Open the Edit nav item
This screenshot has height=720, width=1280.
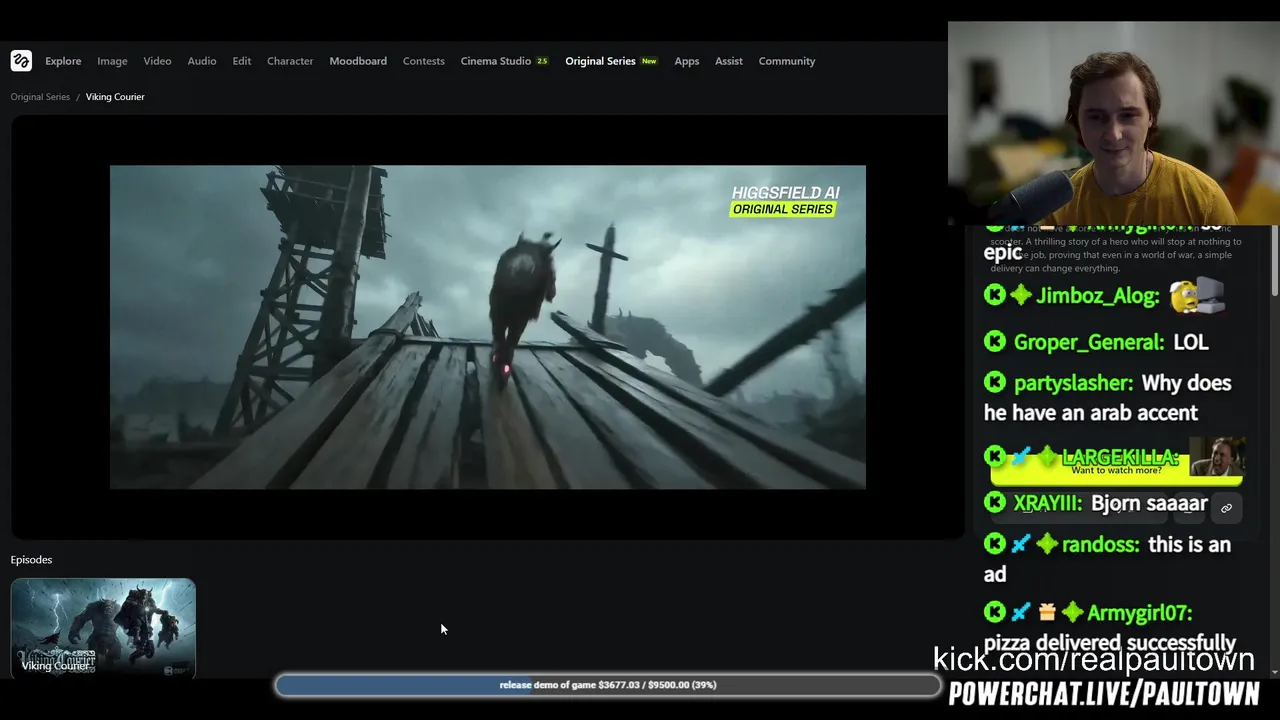click(242, 61)
